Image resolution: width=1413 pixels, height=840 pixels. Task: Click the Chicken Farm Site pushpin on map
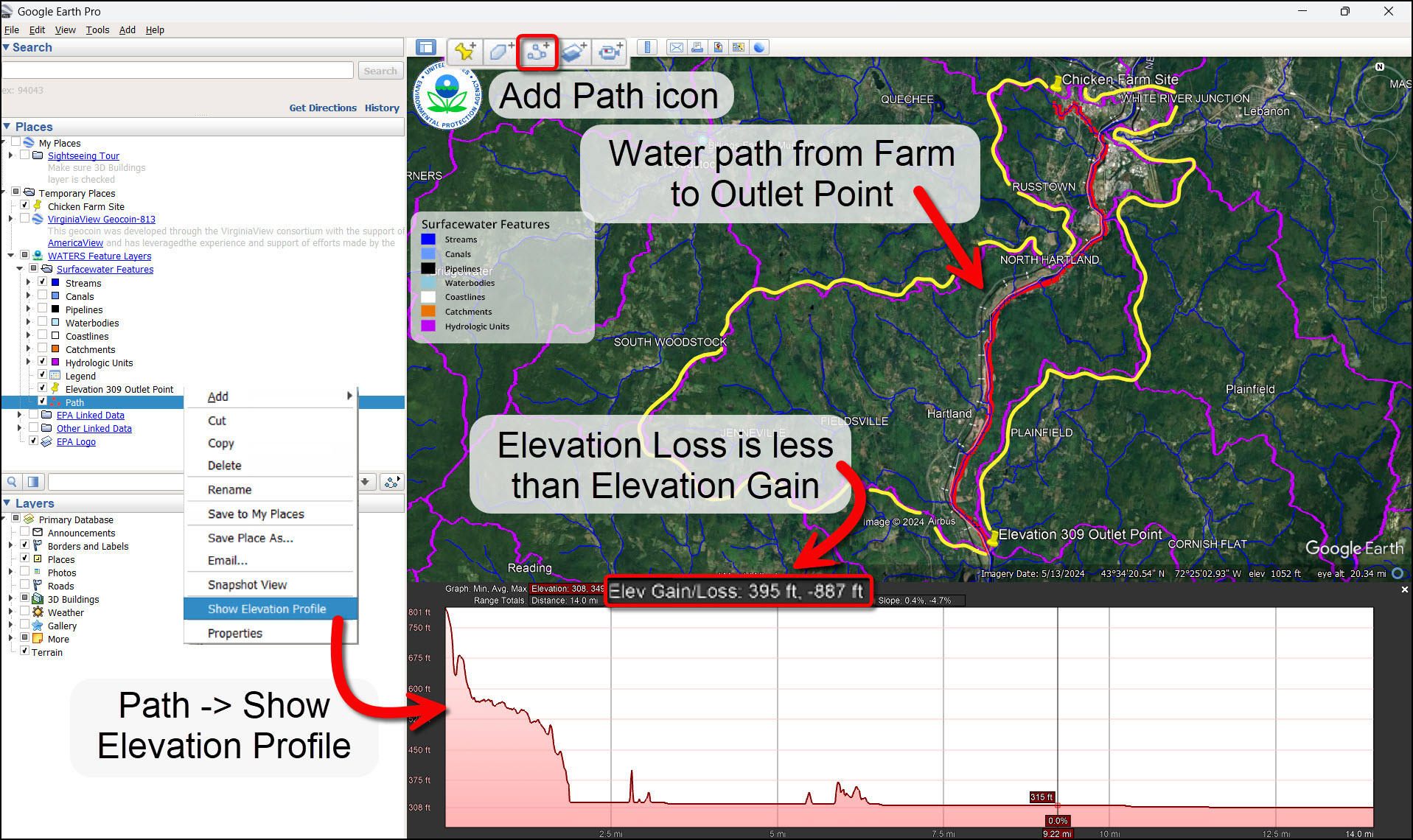(1056, 83)
